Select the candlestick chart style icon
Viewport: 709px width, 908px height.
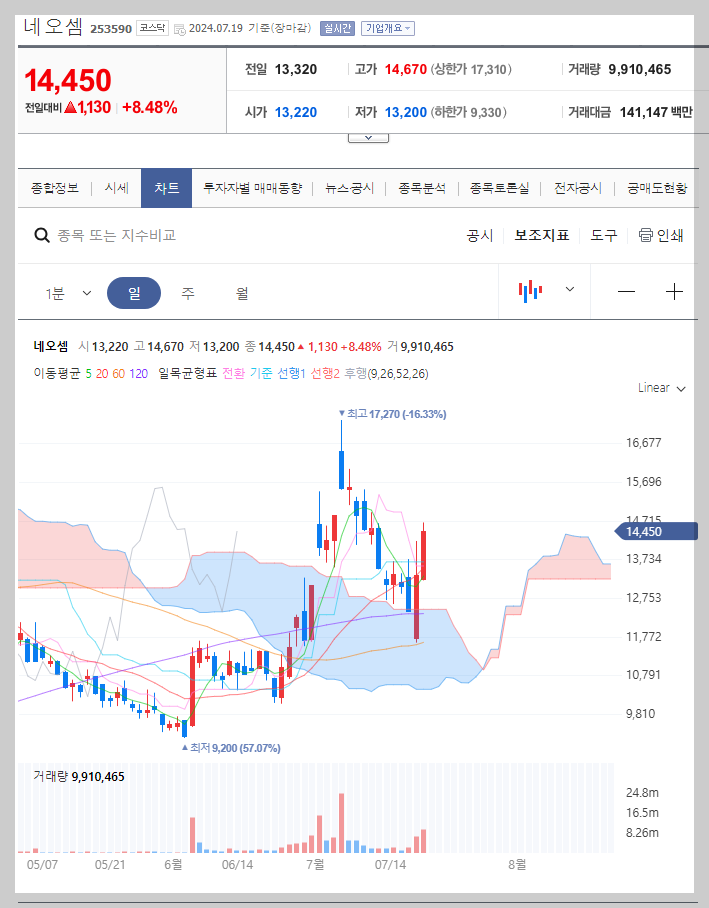(531, 291)
